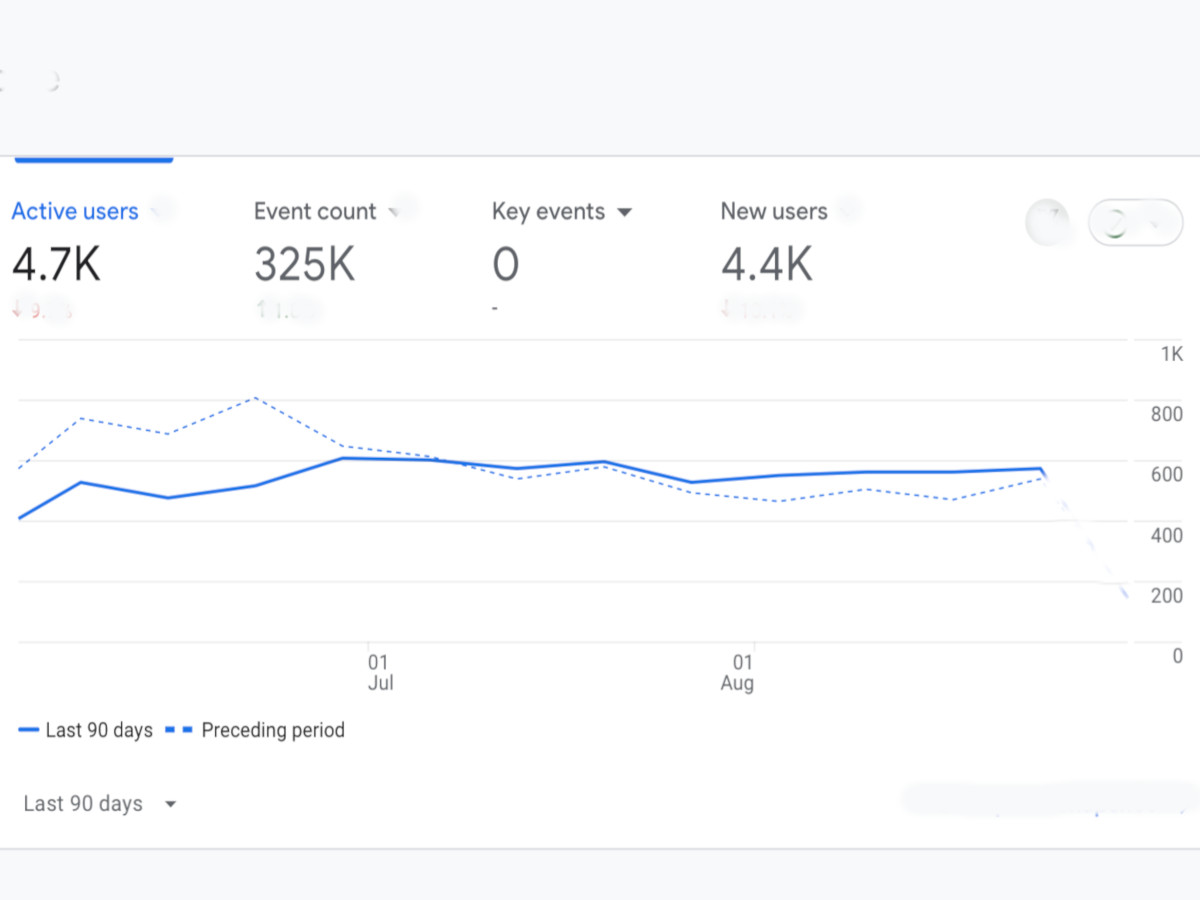Screen dimensions: 1200x900
Task: Click the Key events value of 0
Action: (505, 265)
